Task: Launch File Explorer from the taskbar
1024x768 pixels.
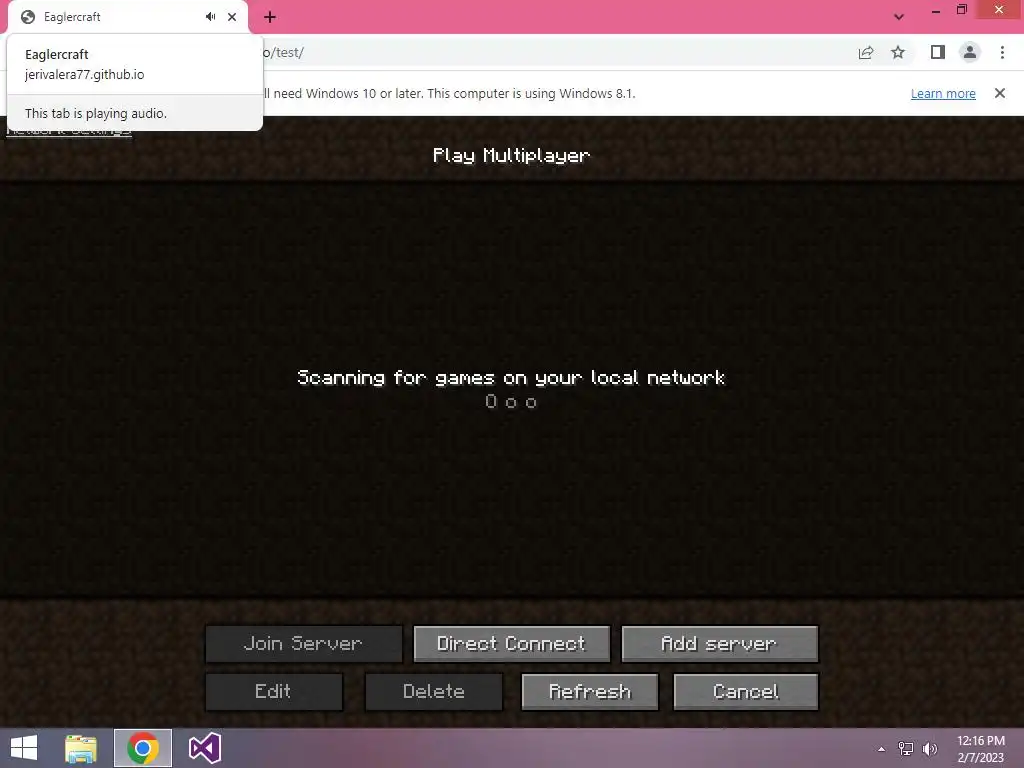Action: pos(81,748)
